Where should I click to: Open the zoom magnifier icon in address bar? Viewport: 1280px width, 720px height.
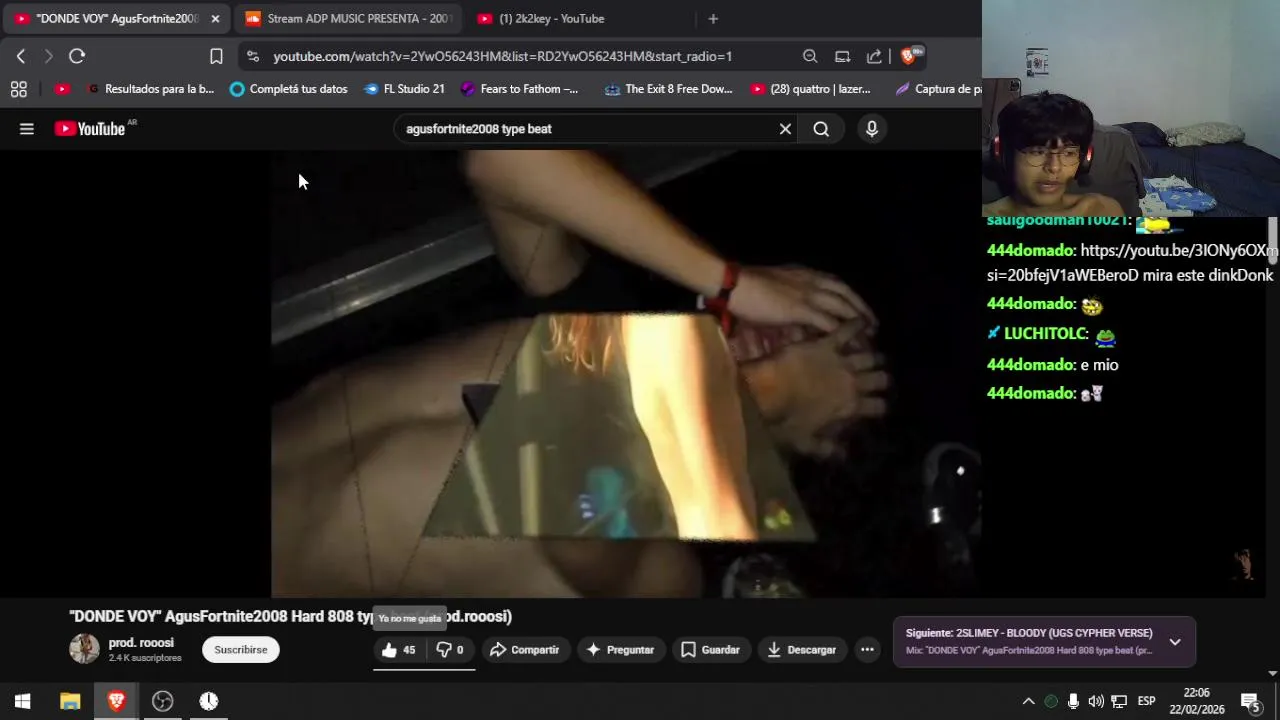pyautogui.click(x=810, y=56)
